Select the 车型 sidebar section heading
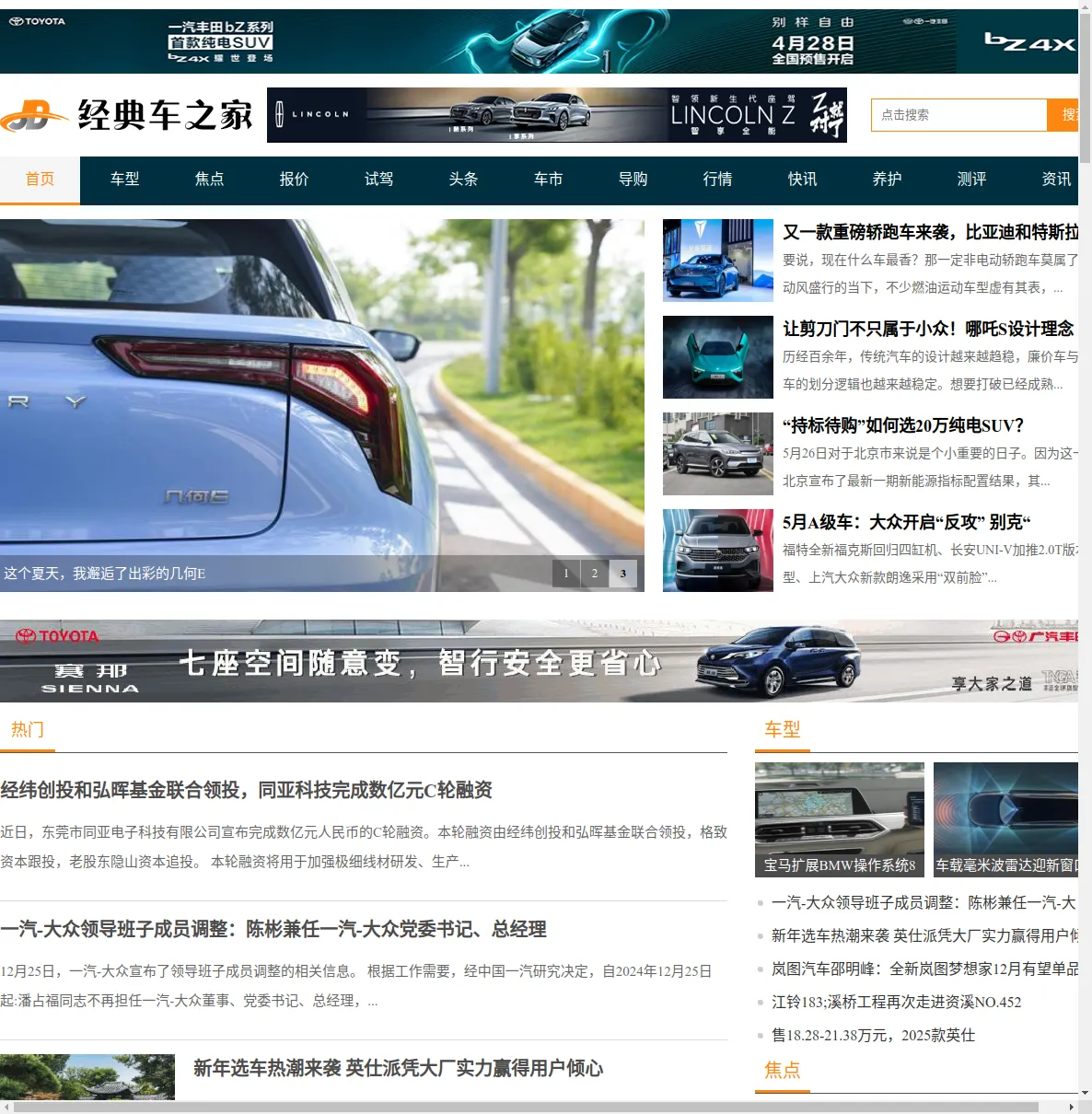The height and width of the screenshot is (1114, 1092). pos(783,730)
